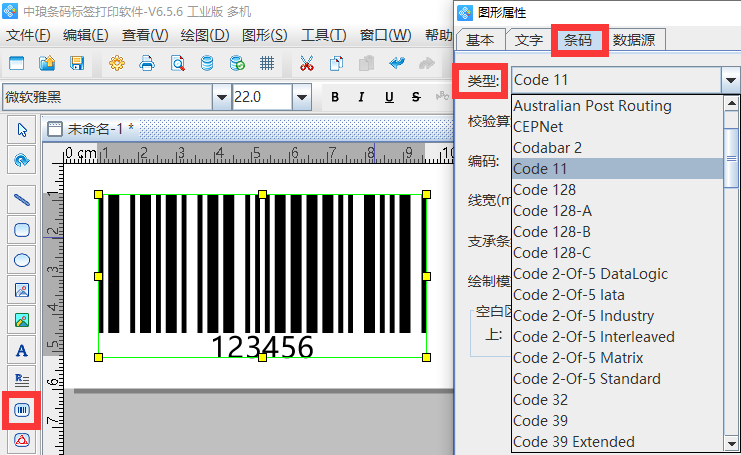
Task: Click the Cut scissors icon
Action: [306, 63]
